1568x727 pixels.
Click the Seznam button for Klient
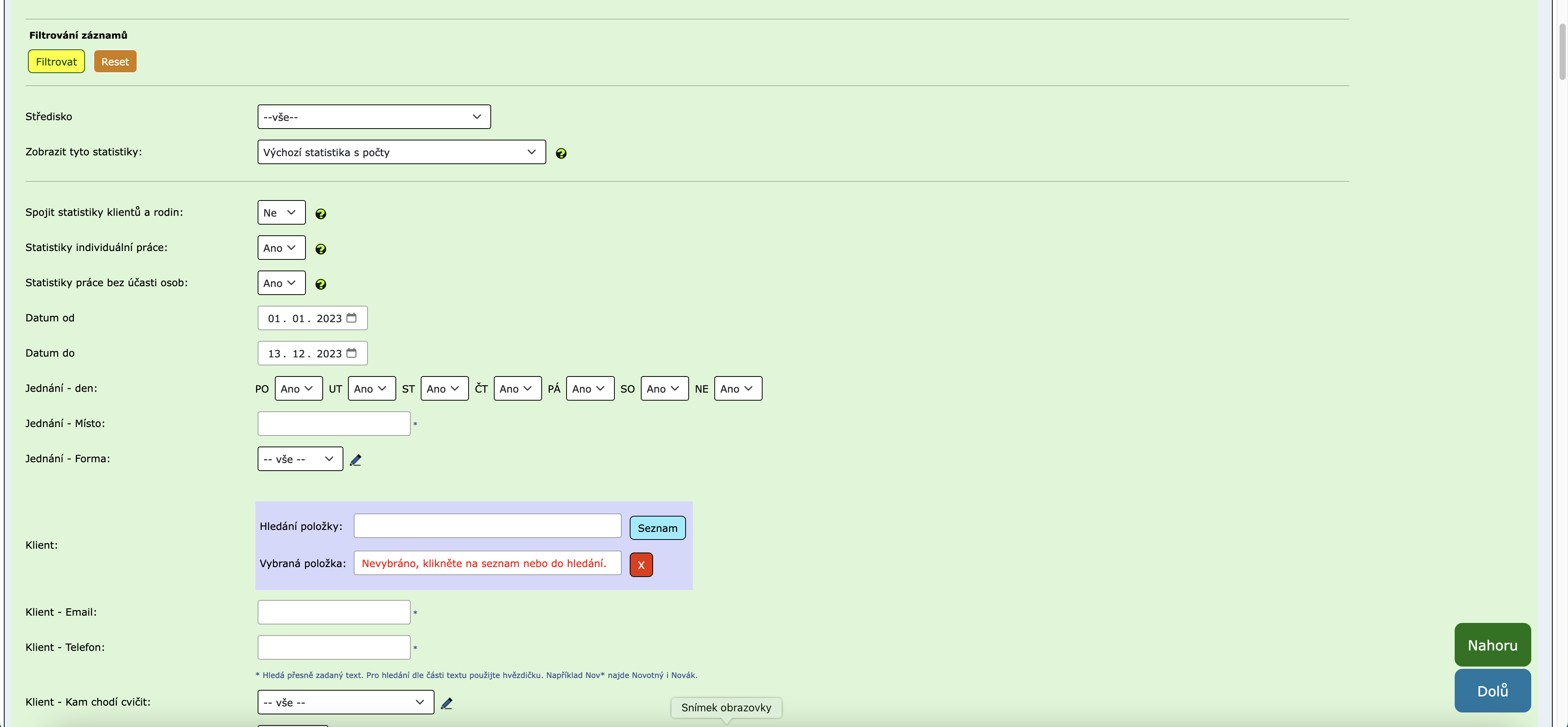click(x=657, y=527)
